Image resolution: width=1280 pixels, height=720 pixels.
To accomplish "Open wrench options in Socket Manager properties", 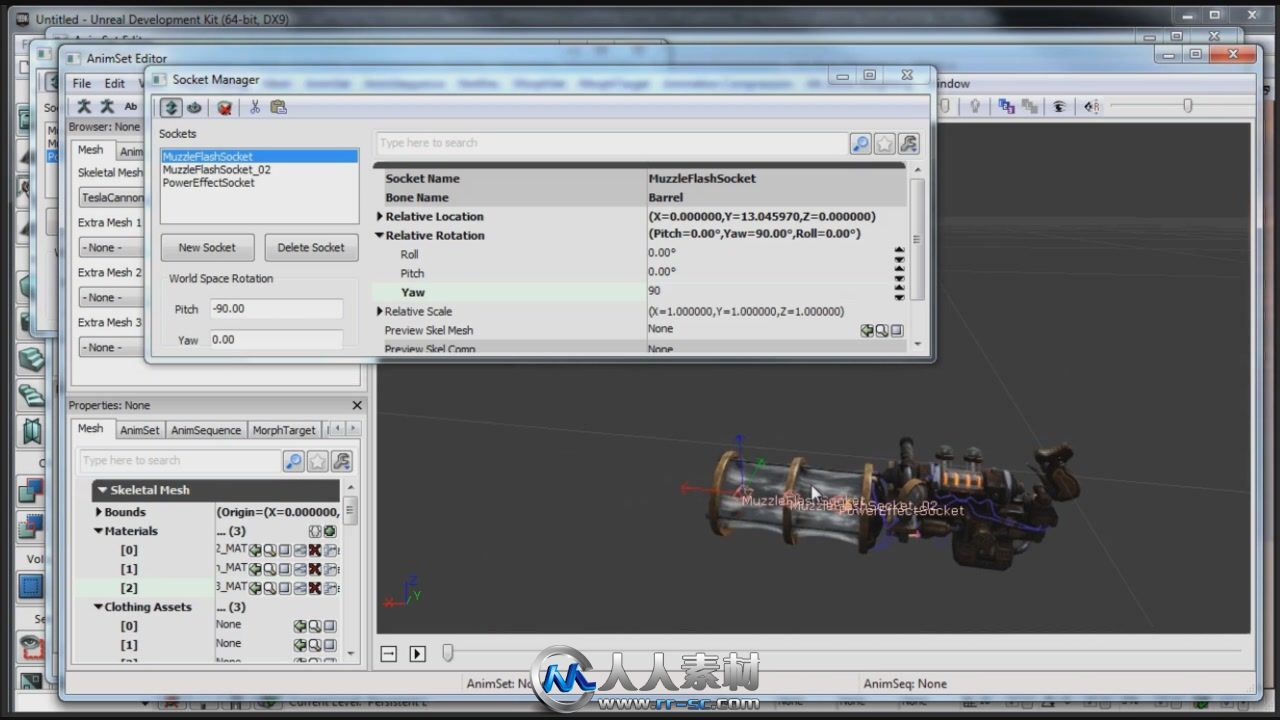I will [x=908, y=144].
